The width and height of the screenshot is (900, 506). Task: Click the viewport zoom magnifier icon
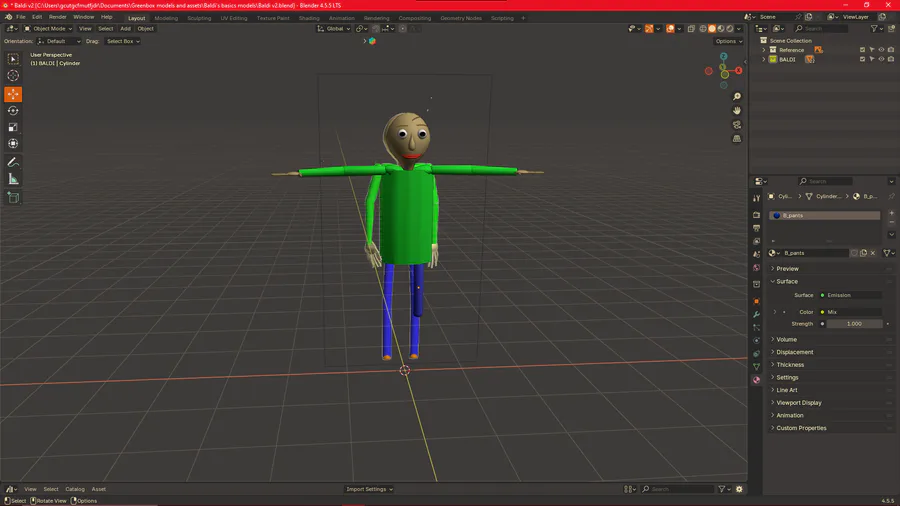(736, 96)
